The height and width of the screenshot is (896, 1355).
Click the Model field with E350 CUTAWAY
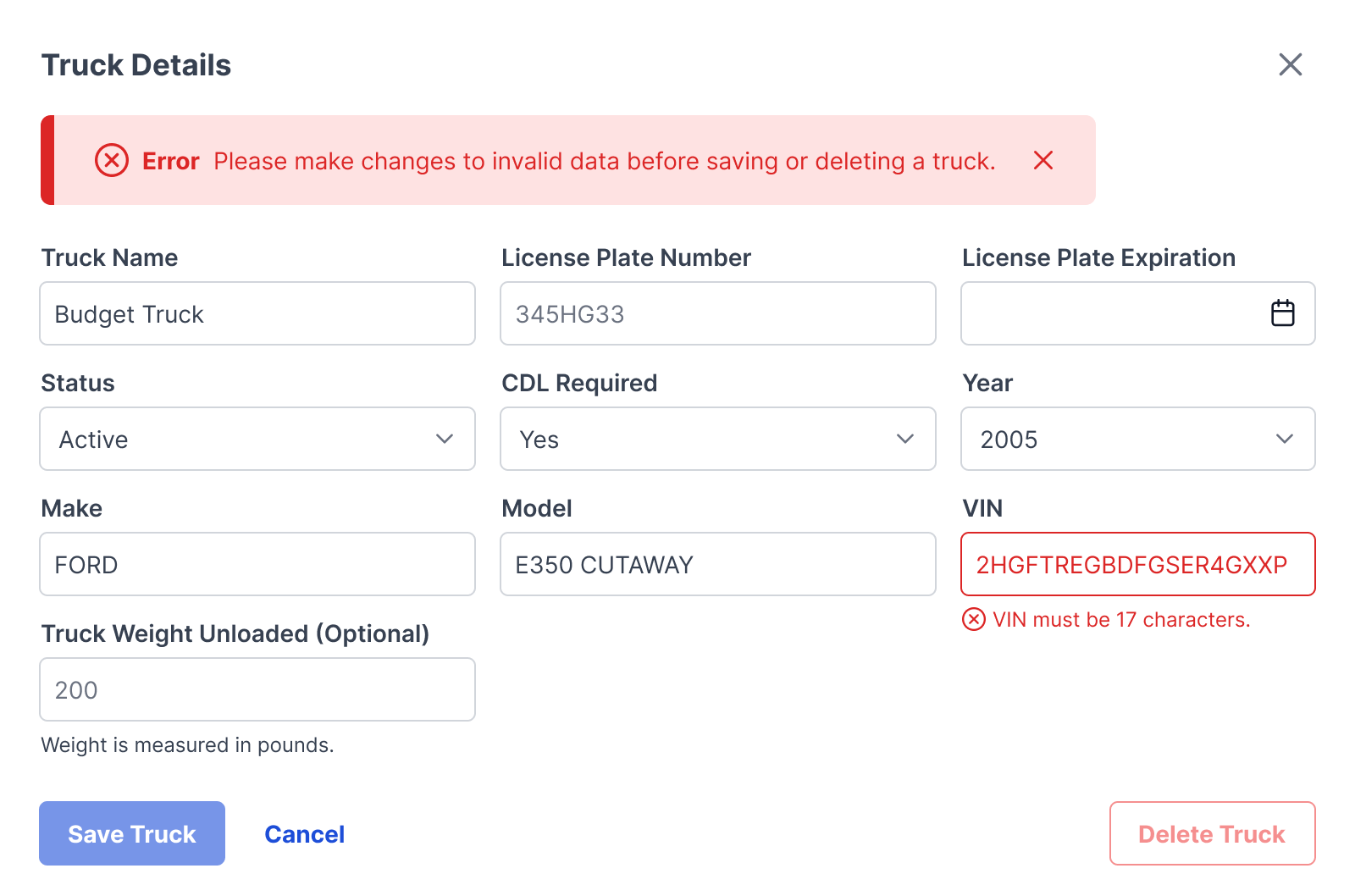(717, 564)
